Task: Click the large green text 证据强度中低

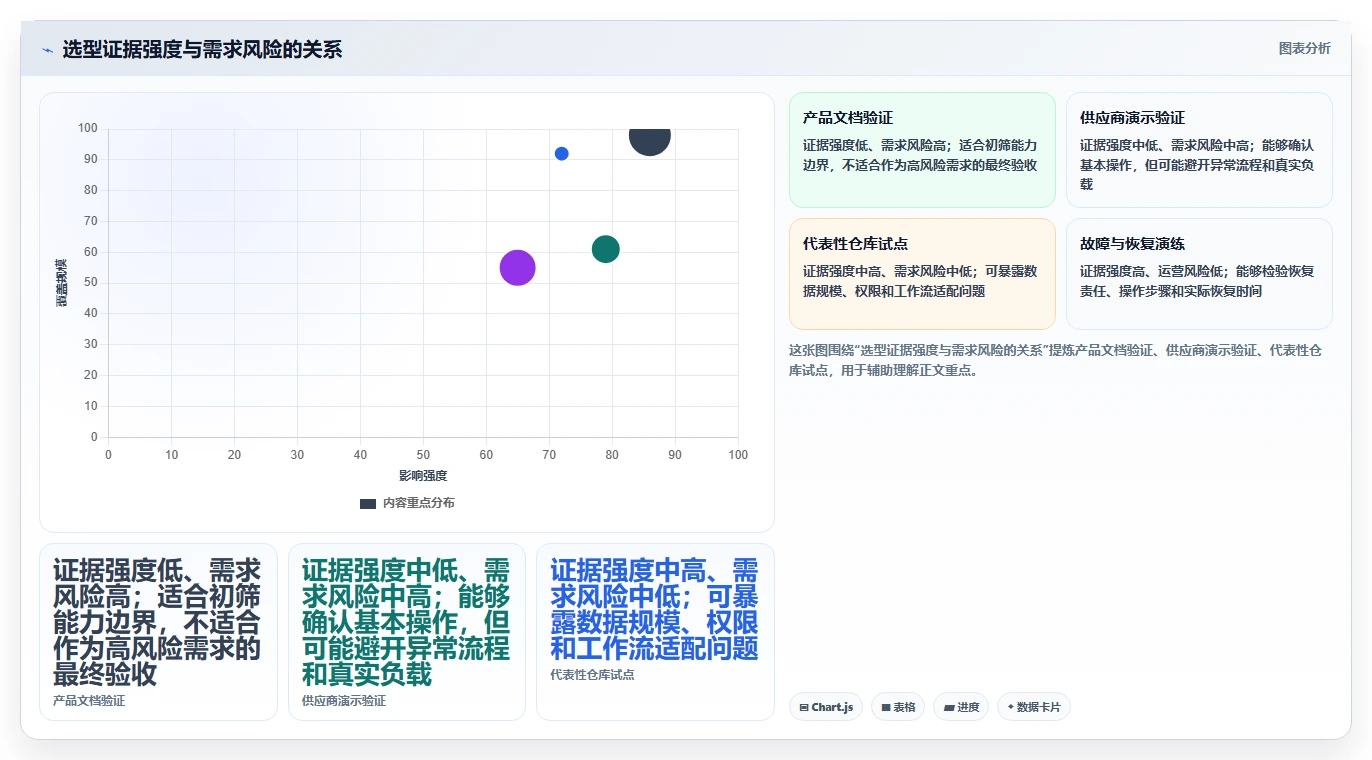Action: point(406,622)
